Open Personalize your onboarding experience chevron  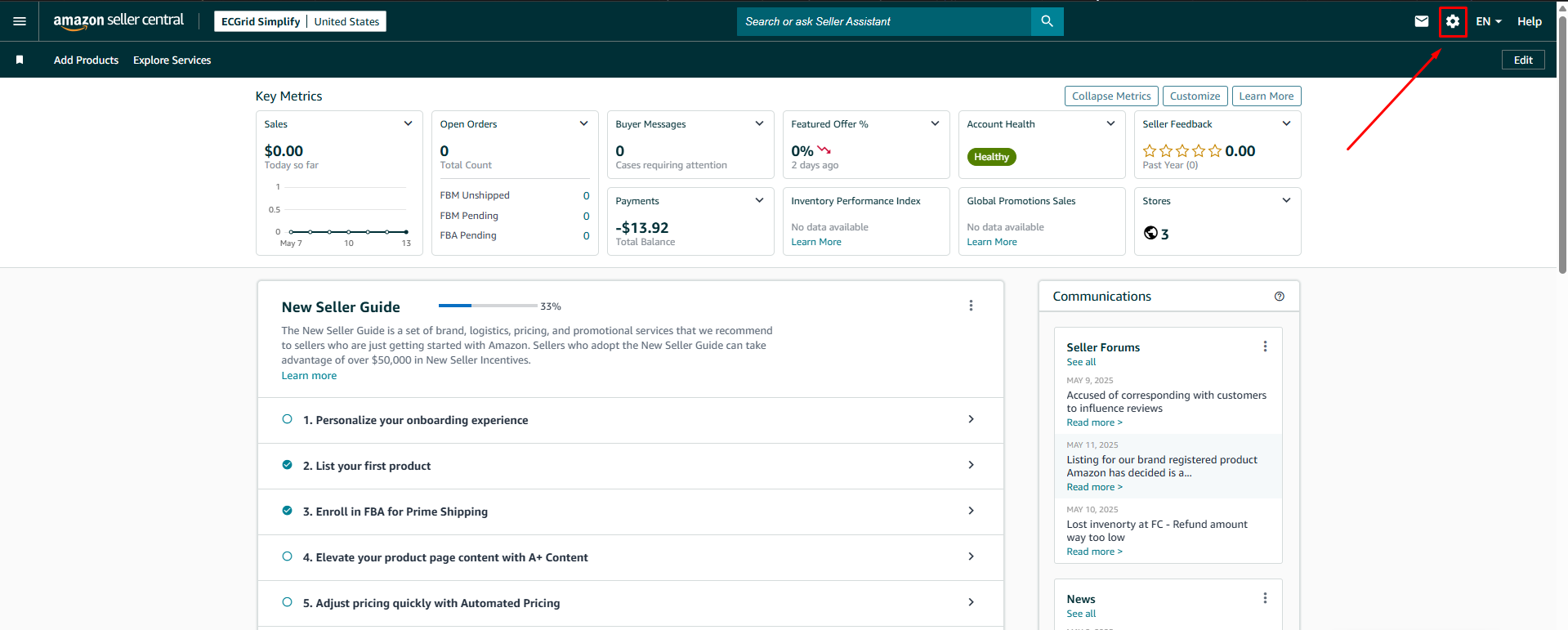click(x=971, y=419)
